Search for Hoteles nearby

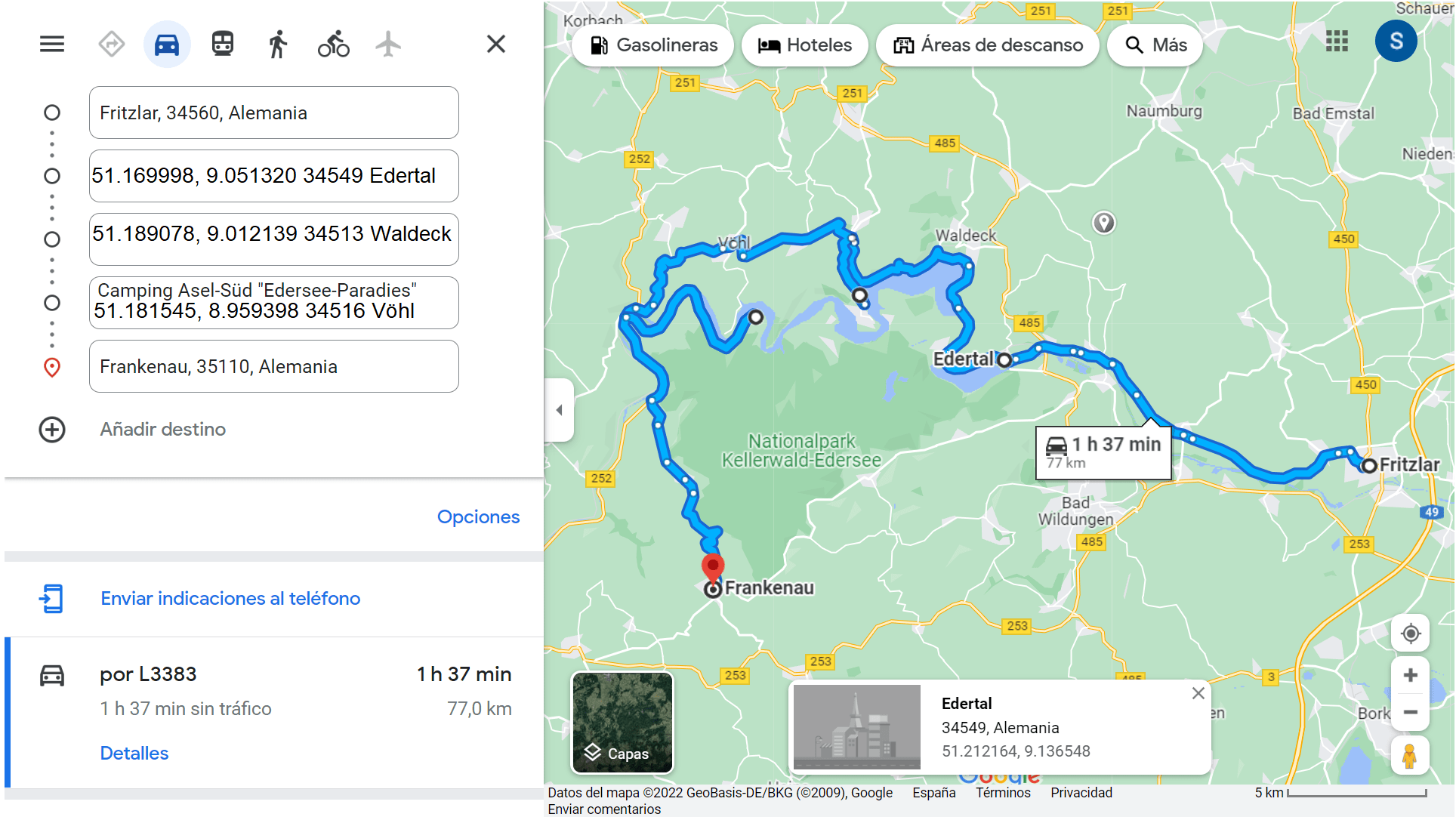(x=805, y=45)
